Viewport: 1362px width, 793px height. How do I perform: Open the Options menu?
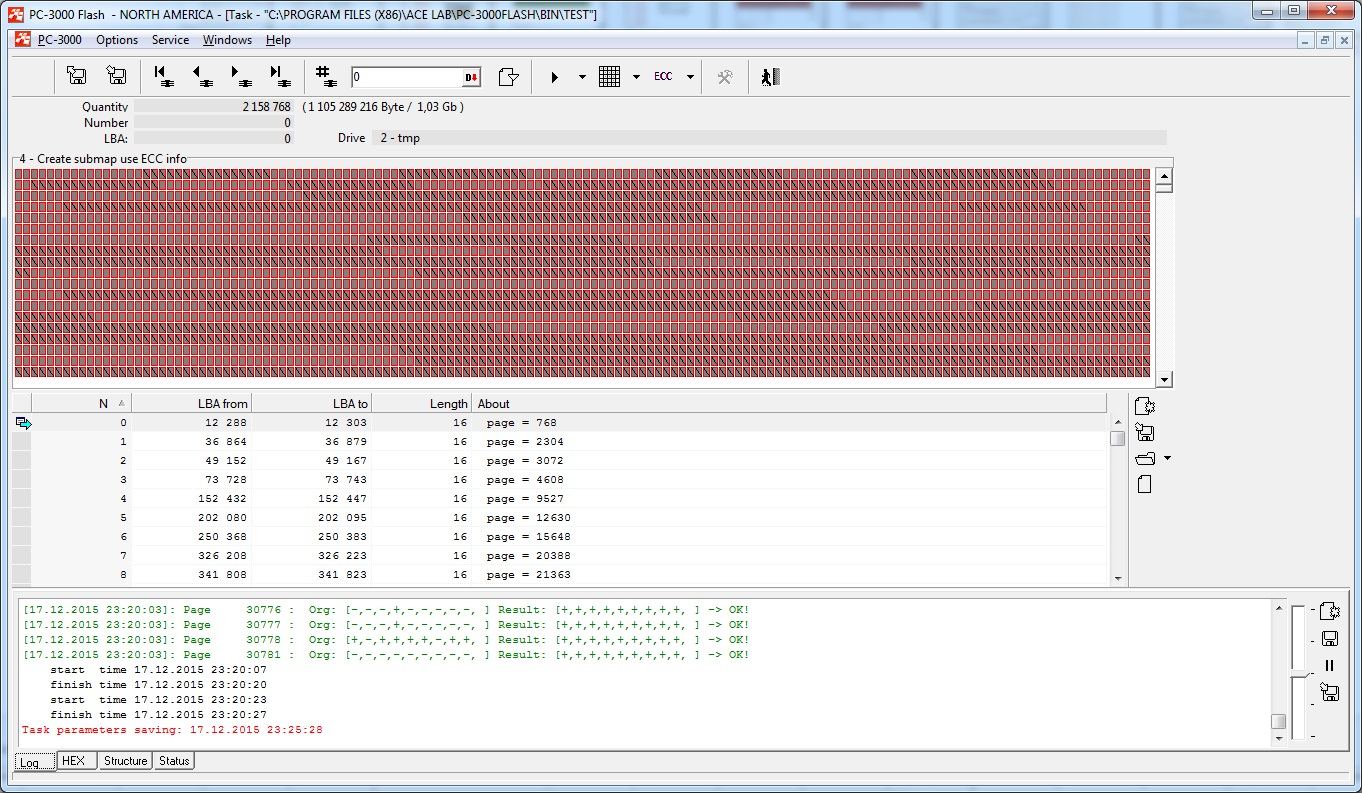tap(117, 40)
